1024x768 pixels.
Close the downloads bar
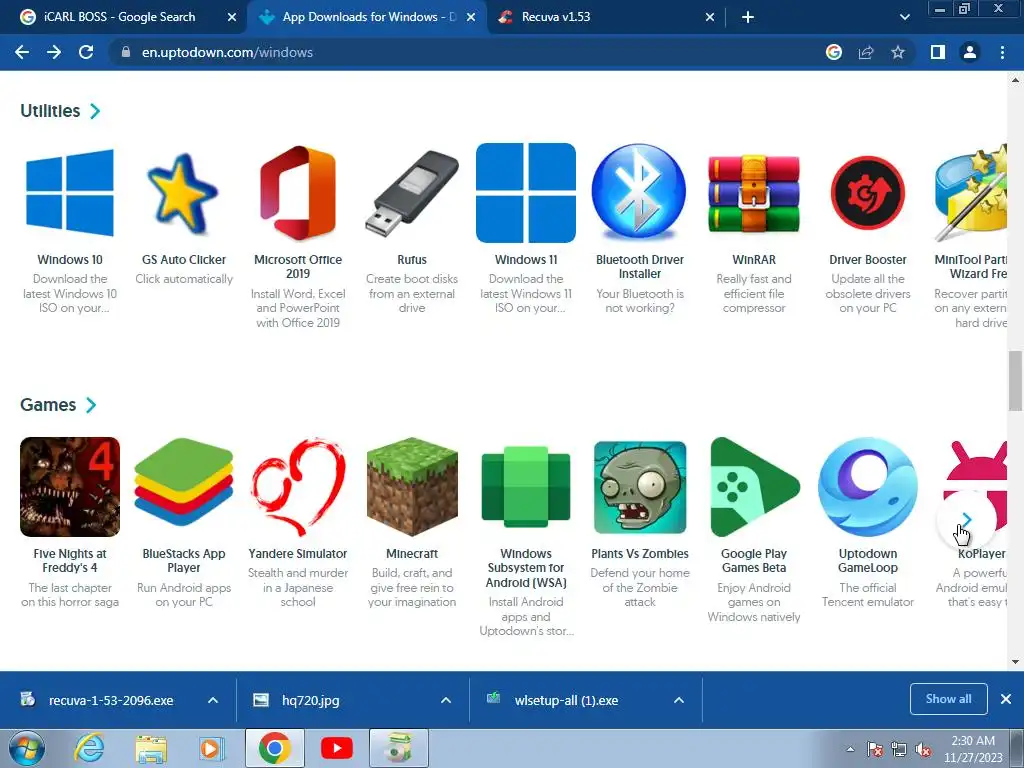pos(1006,699)
